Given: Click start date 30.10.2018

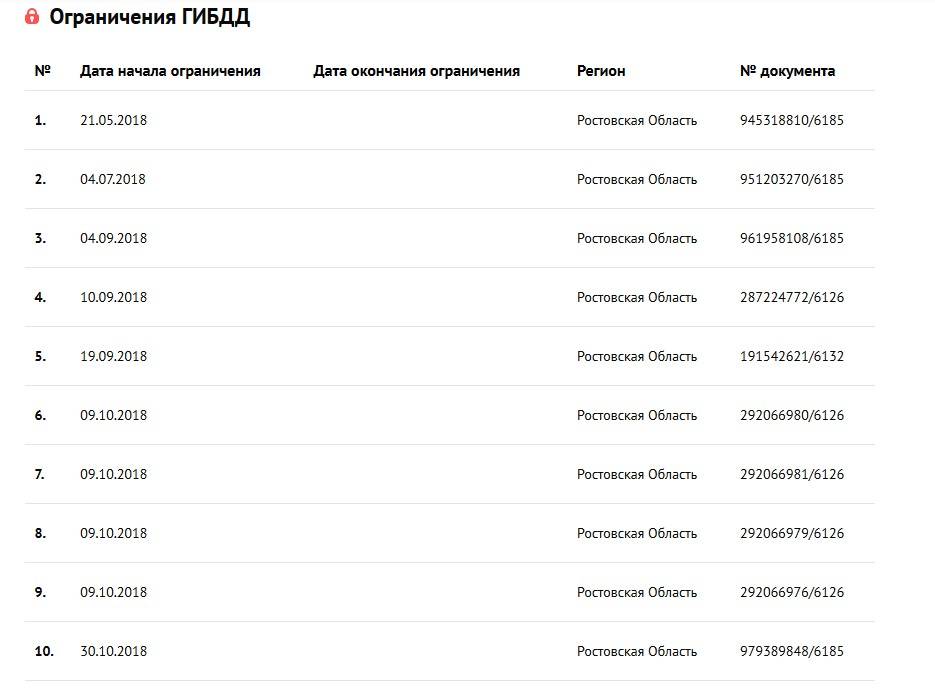Looking at the screenshot, I should 113,651.
